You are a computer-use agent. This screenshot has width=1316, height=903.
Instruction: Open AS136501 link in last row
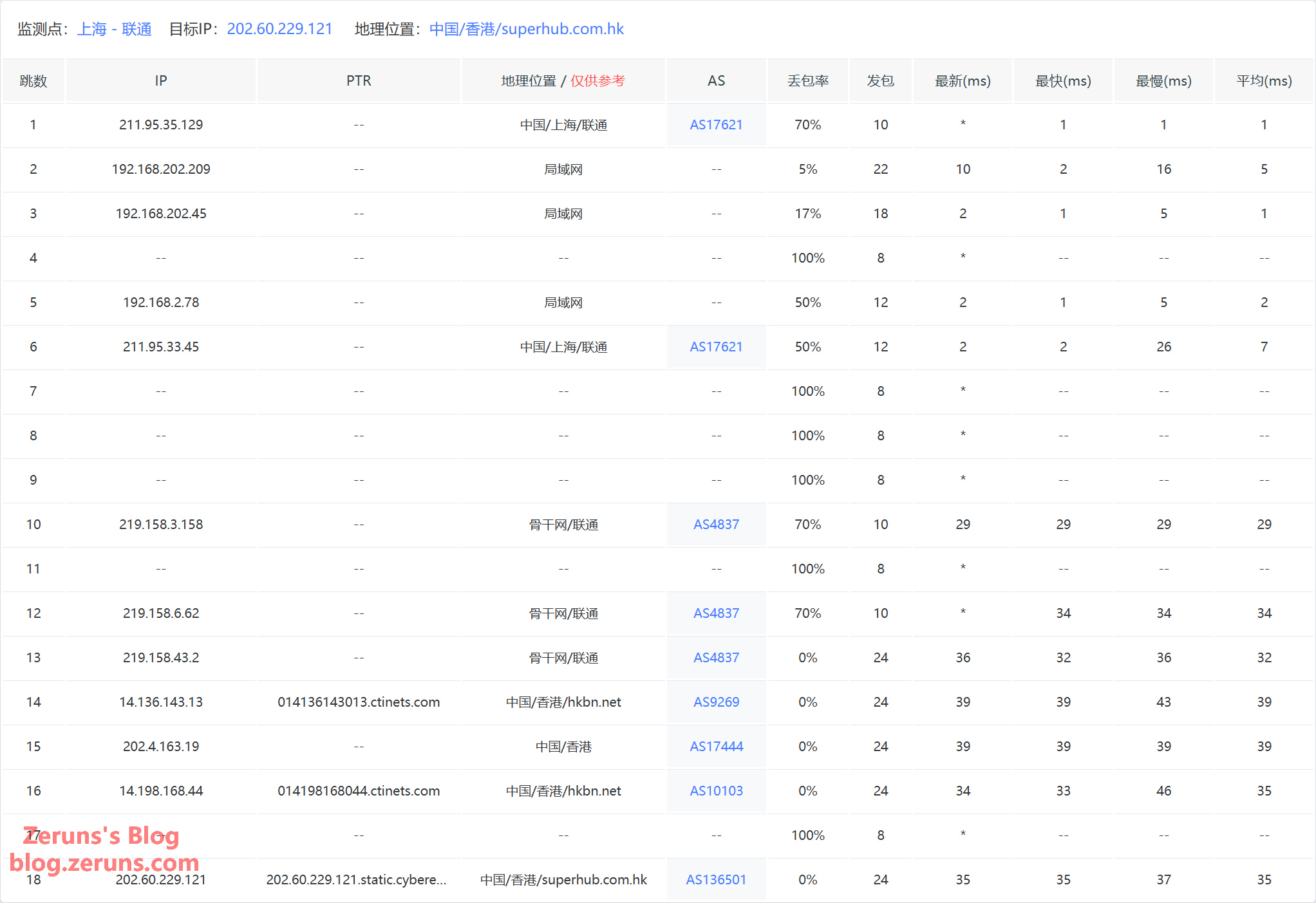pos(716,880)
